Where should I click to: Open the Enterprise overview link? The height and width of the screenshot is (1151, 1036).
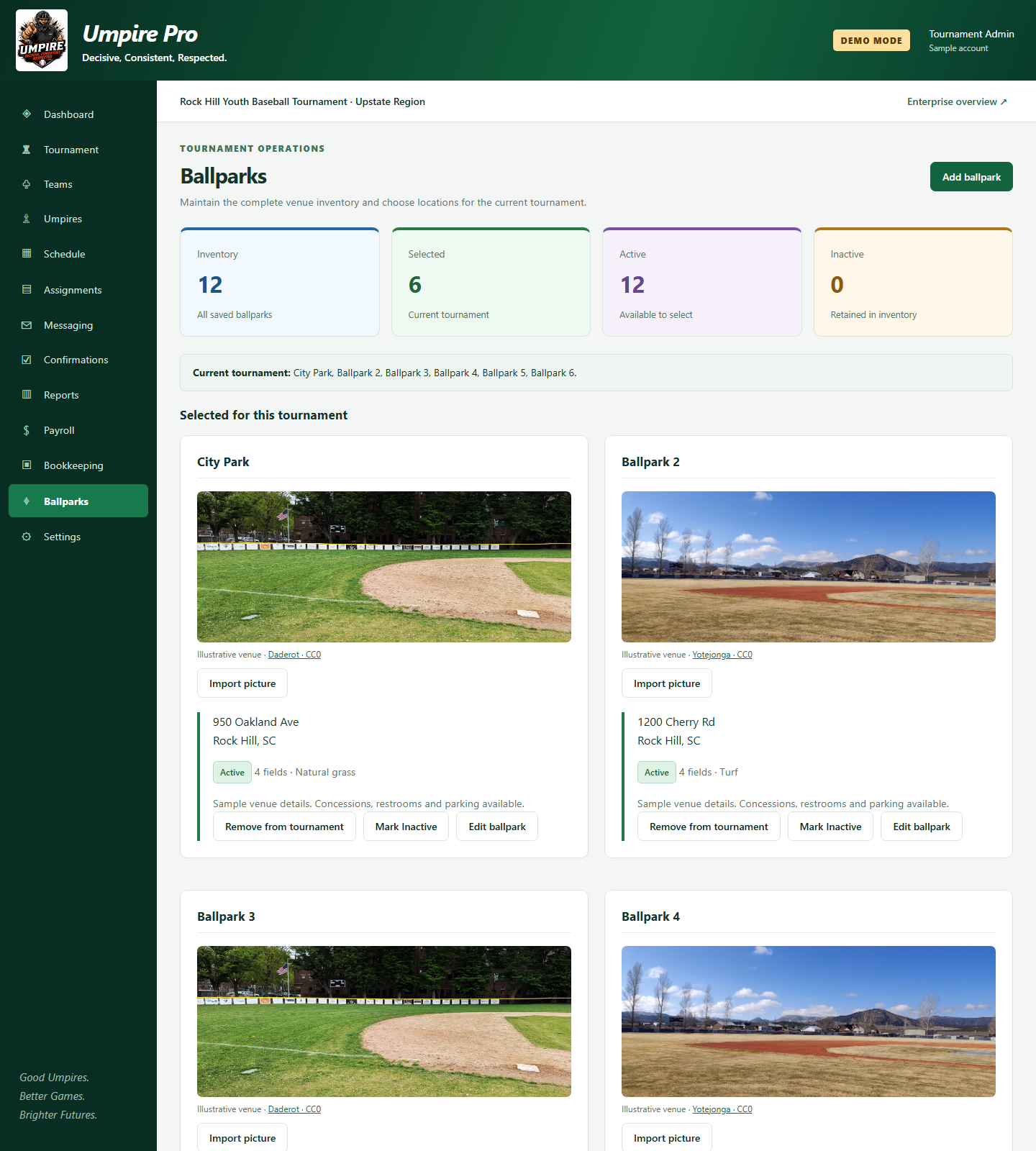[x=957, y=101]
